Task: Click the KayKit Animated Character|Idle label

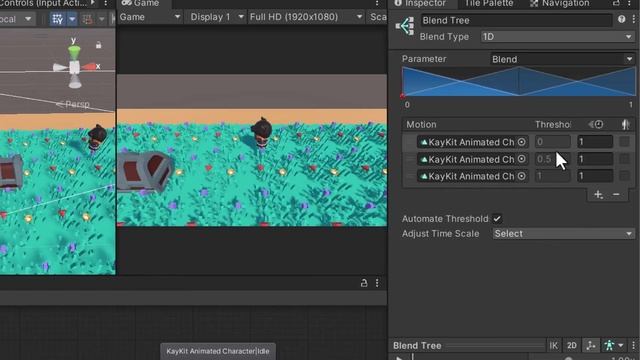Action: 218,351
